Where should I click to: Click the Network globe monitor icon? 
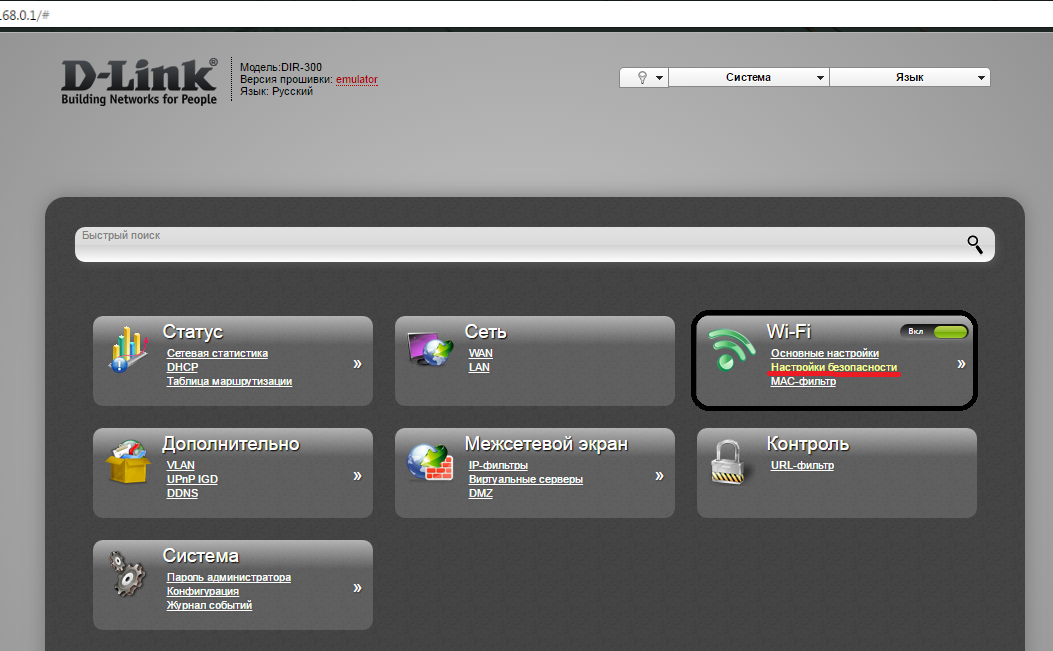click(x=430, y=349)
